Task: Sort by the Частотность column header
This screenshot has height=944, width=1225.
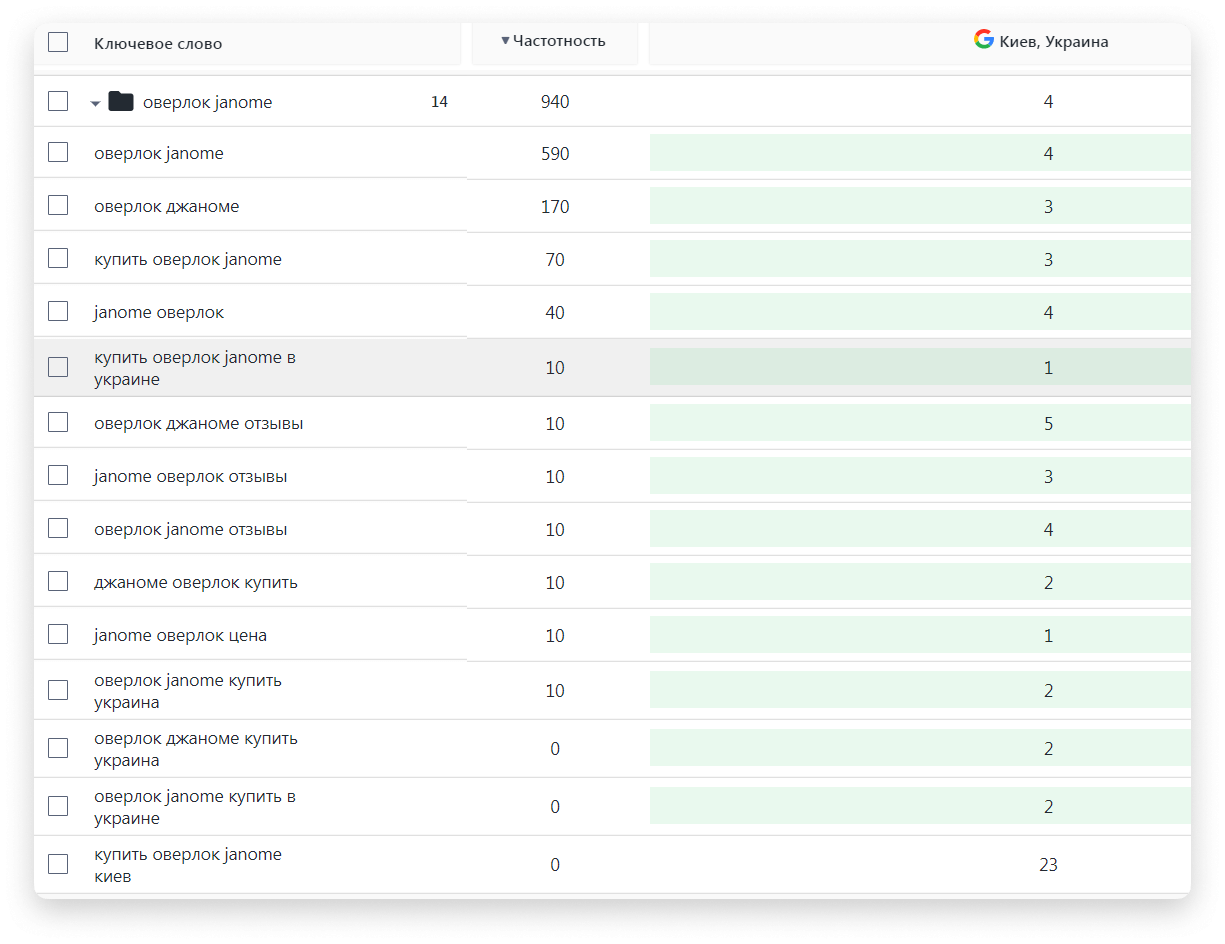Action: (x=559, y=40)
